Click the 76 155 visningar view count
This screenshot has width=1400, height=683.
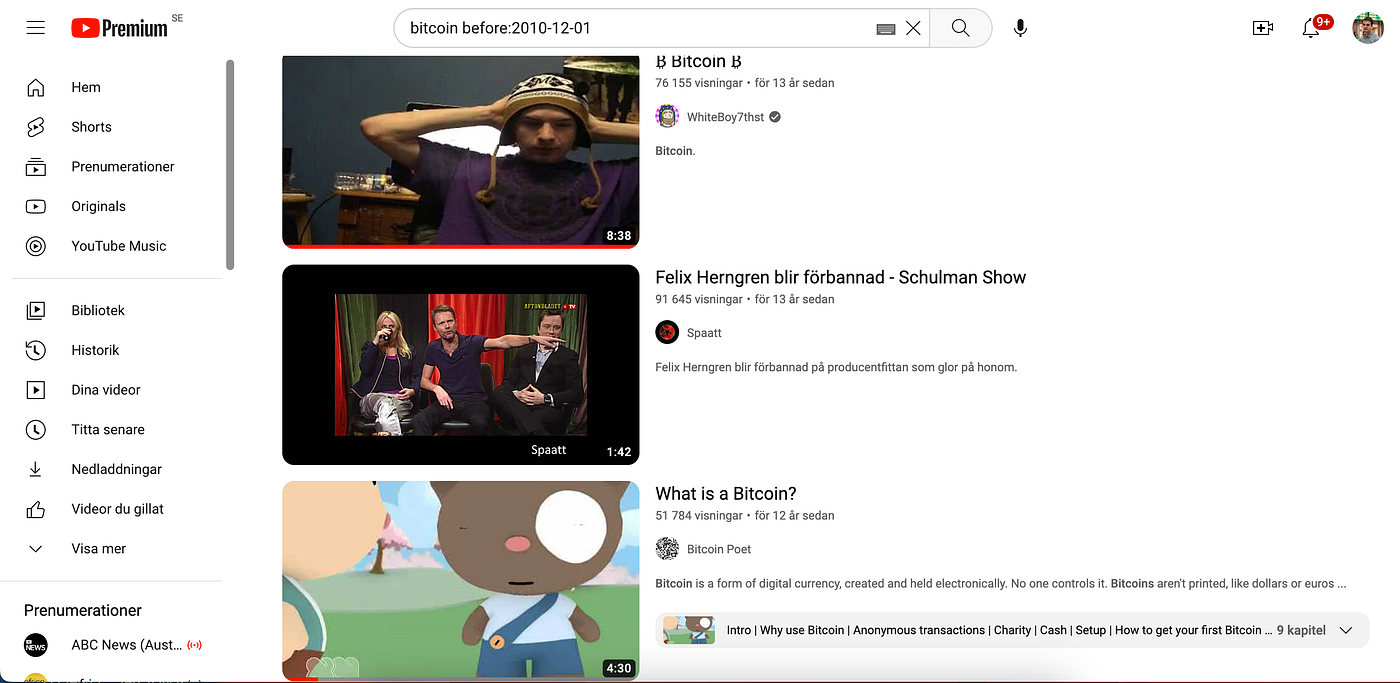(x=700, y=83)
